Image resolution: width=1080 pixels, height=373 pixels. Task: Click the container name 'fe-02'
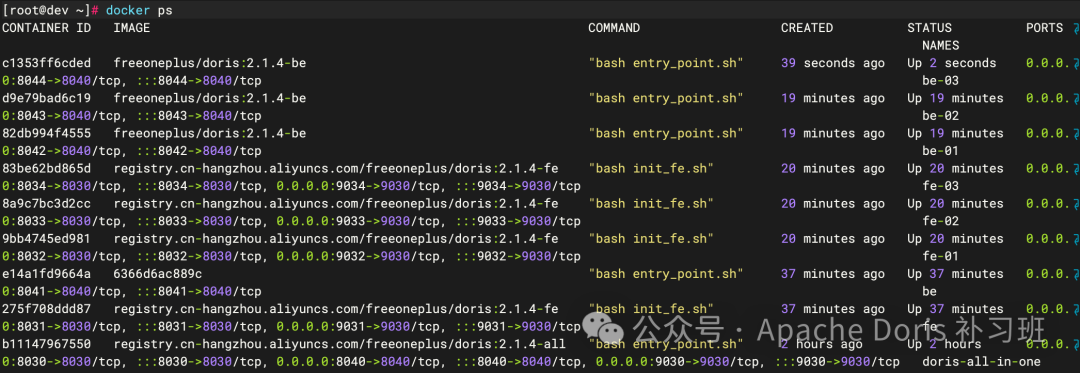tap(941, 221)
